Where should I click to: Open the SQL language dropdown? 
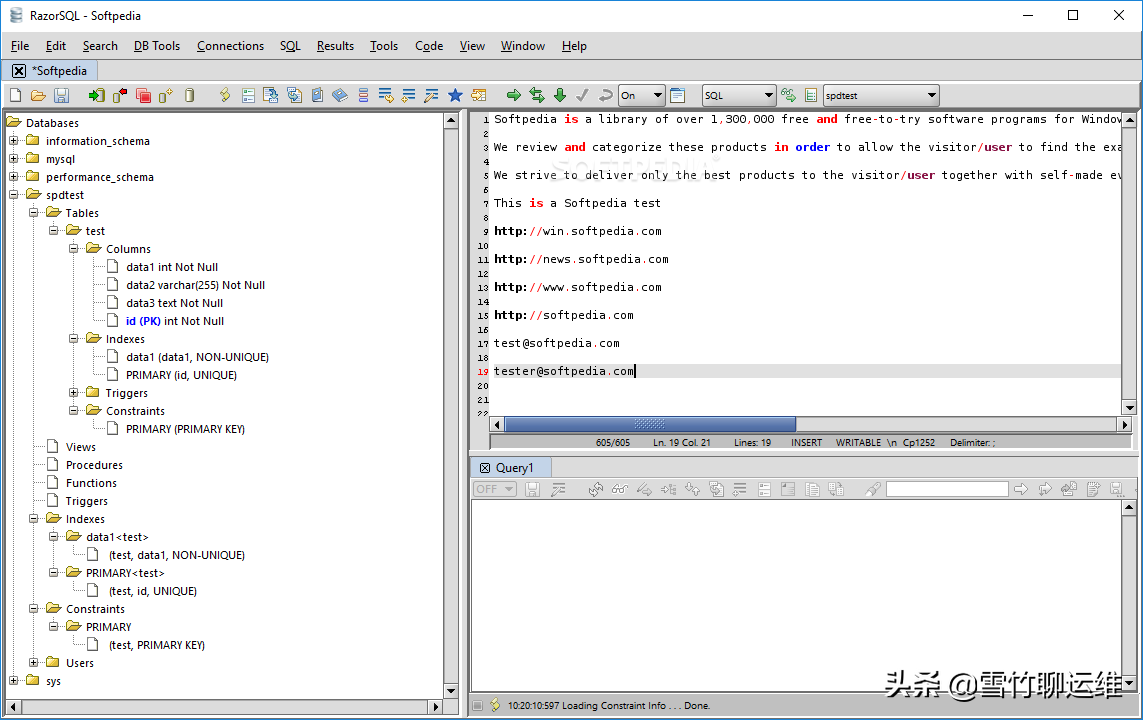738,95
